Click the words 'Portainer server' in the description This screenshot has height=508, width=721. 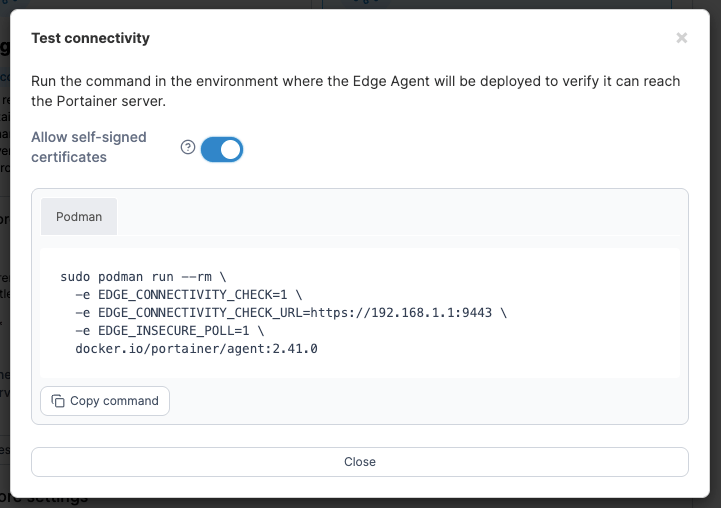click(109, 101)
